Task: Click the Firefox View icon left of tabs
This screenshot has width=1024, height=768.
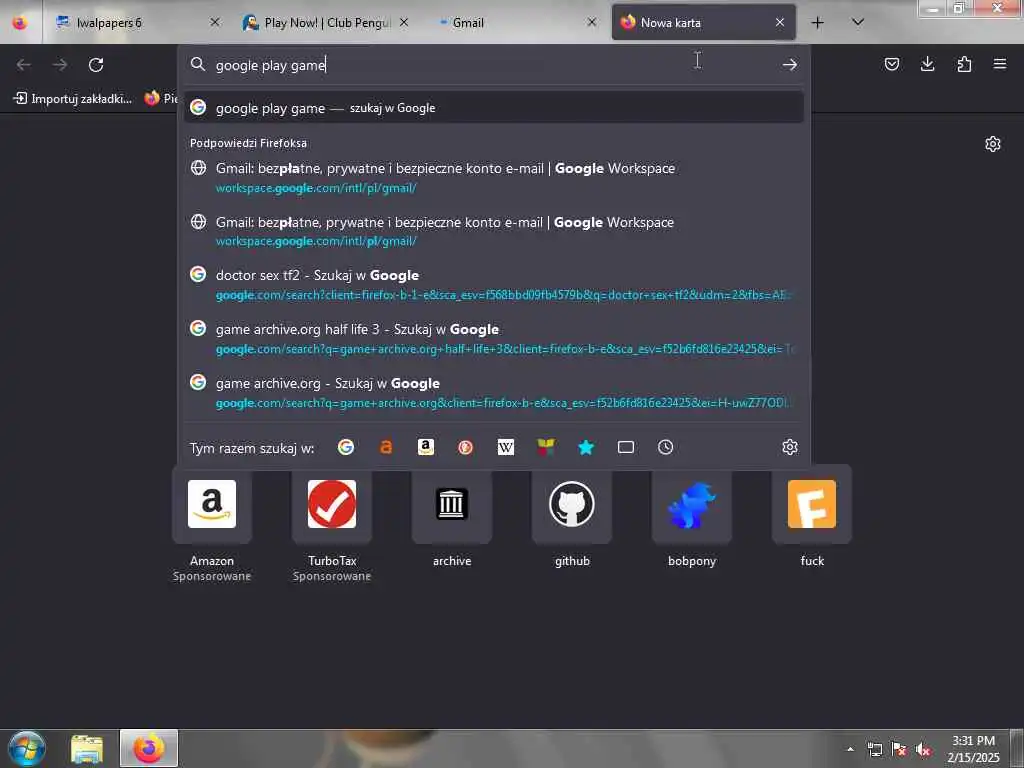Action: (x=20, y=23)
